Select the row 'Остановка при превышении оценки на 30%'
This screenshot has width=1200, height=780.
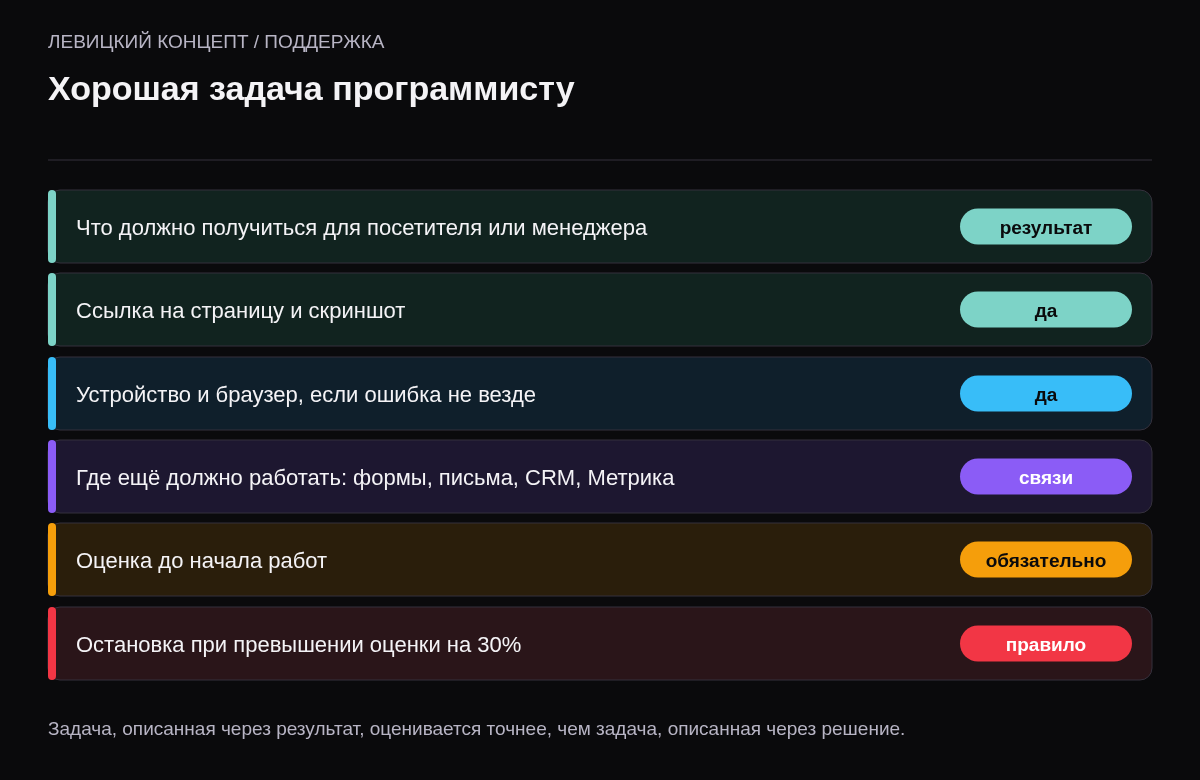click(600, 644)
